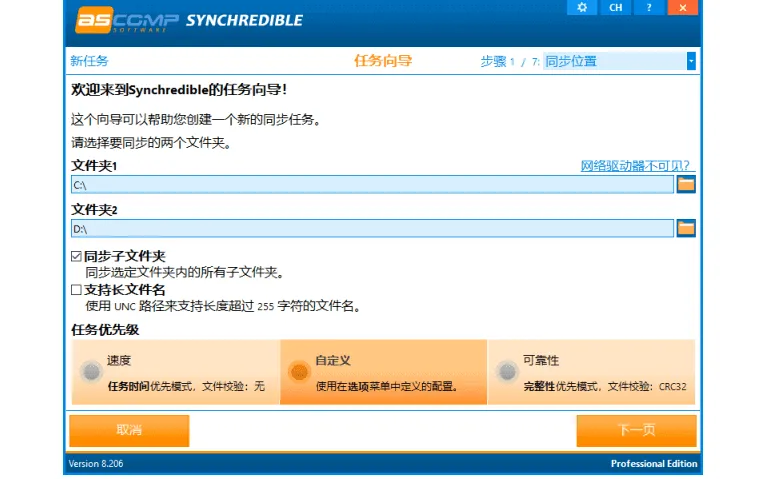This screenshot has height=479, width=765.
Task: Select the 可靠性 priority option
Action: point(591,372)
